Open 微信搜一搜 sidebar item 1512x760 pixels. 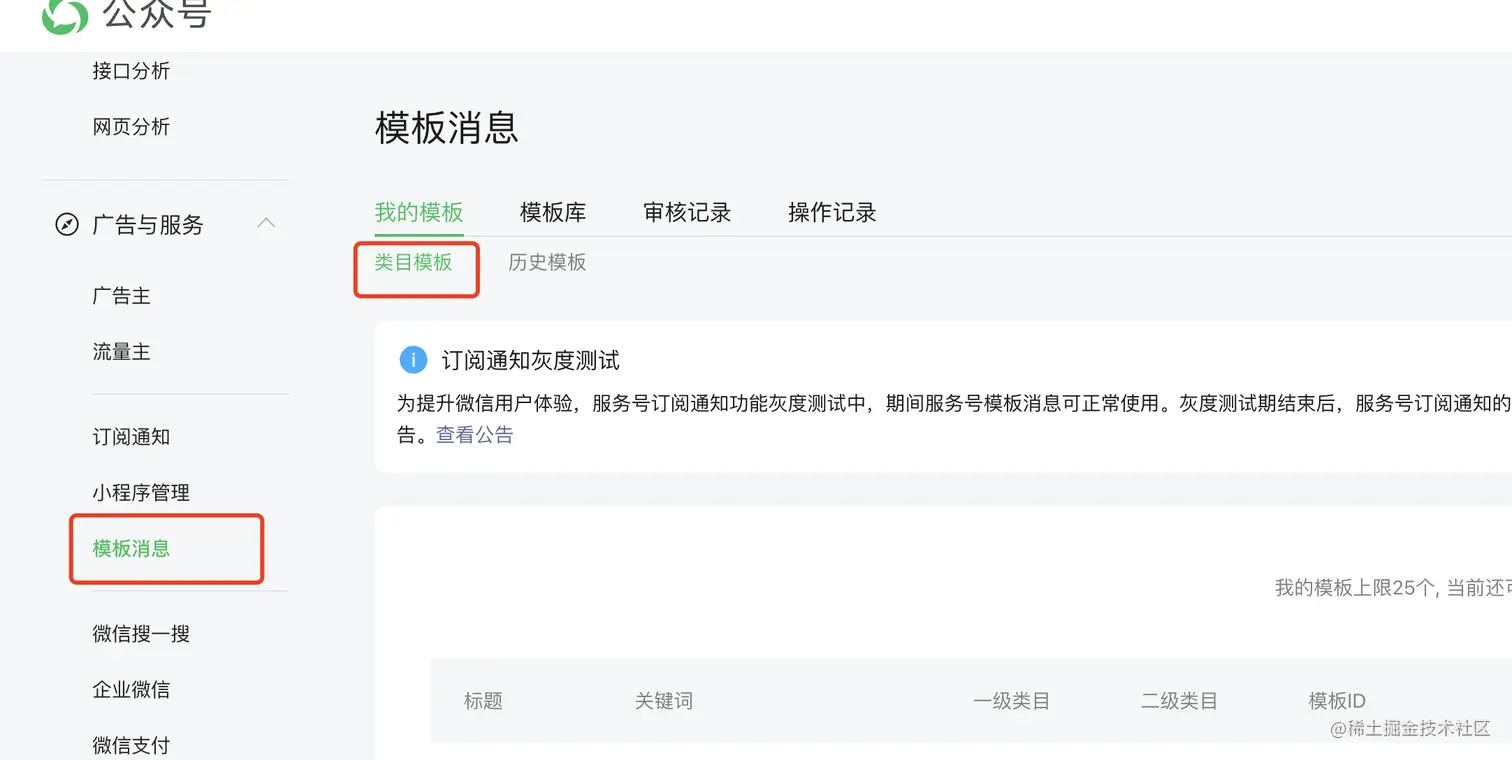[x=141, y=634]
